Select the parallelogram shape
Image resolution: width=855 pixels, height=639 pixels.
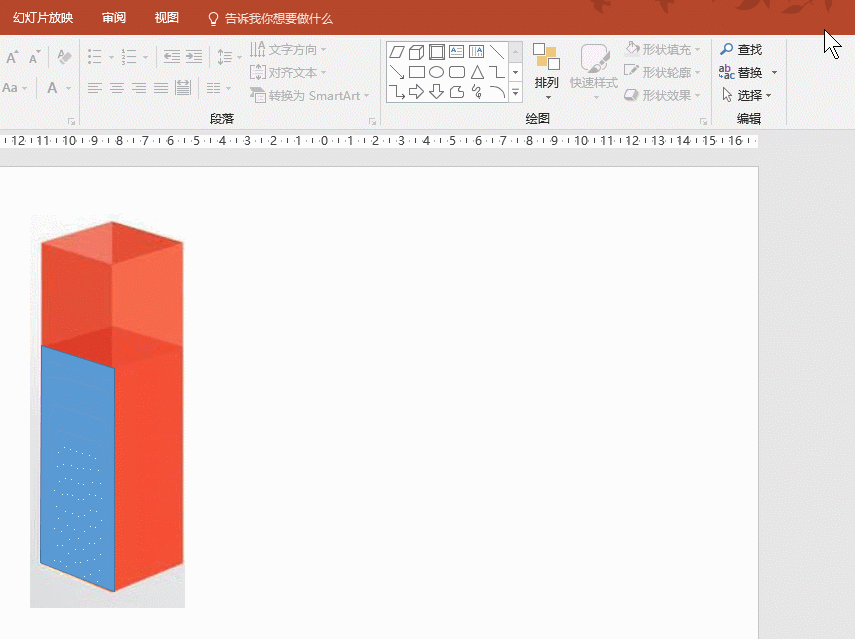[x=397, y=52]
